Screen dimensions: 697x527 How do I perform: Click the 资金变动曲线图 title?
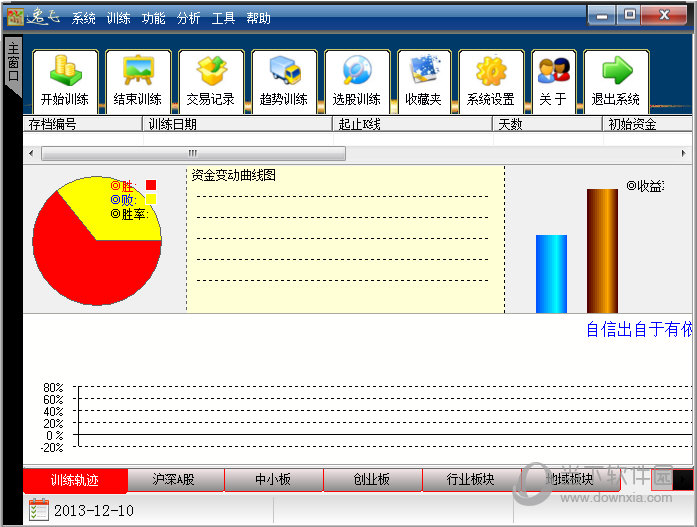point(233,175)
